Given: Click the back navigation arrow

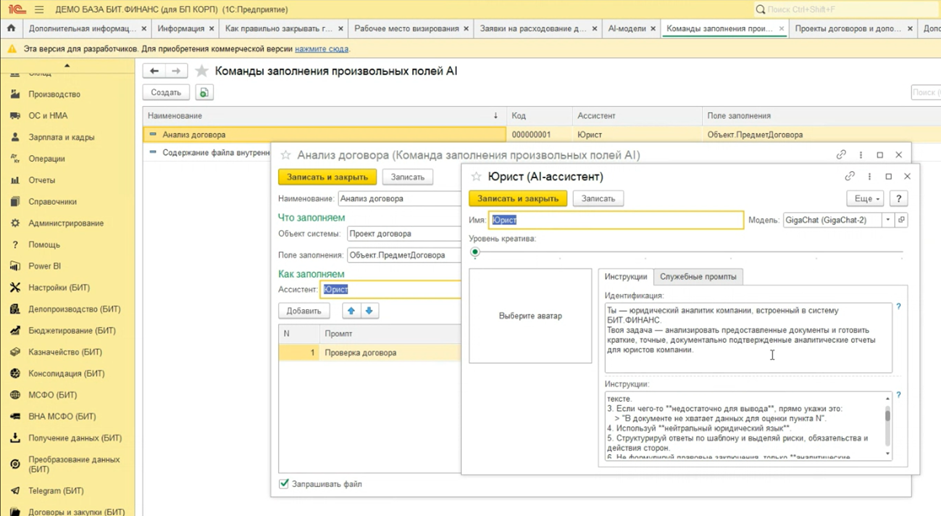Looking at the screenshot, I should (x=154, y=71).
